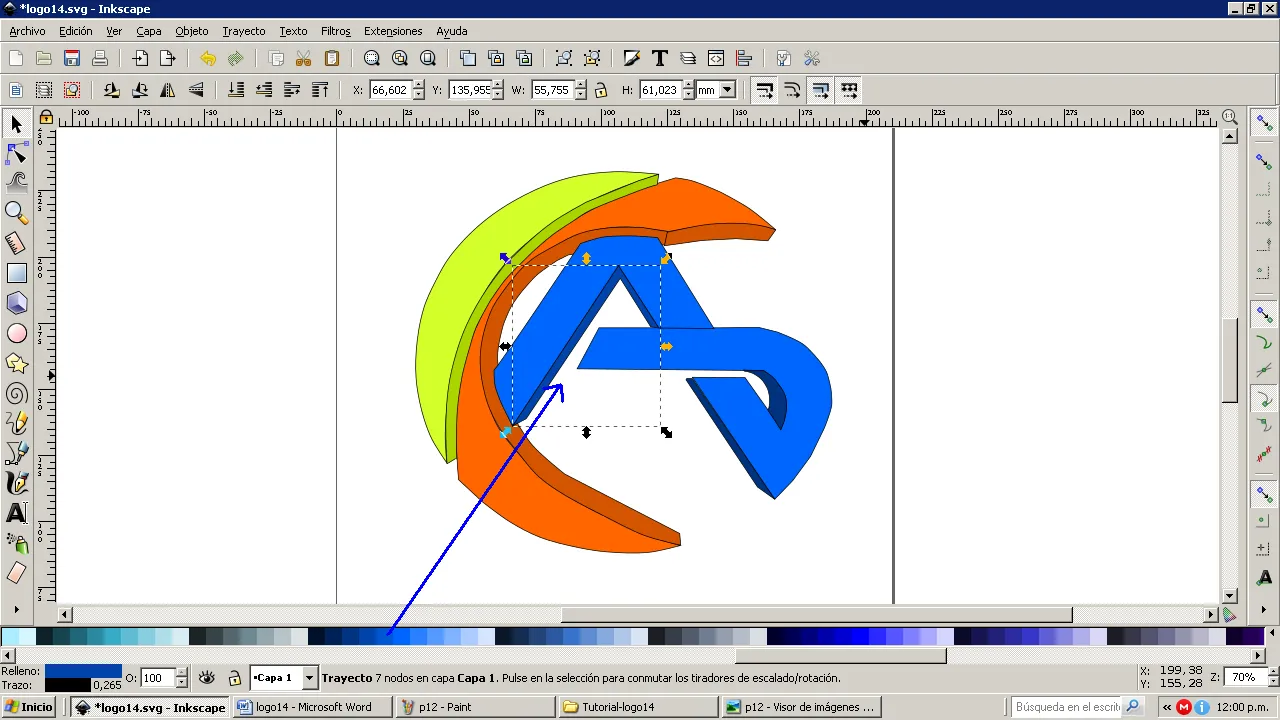Screen dimensions: 1280x720
Task: Increase opacity O stepper
Action: click(x=181, y=673)
